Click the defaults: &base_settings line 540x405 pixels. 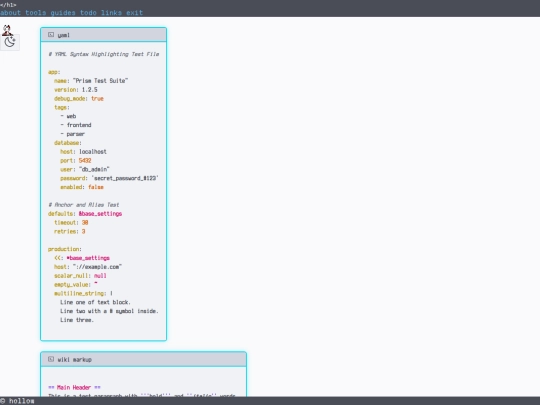point(85,214)
